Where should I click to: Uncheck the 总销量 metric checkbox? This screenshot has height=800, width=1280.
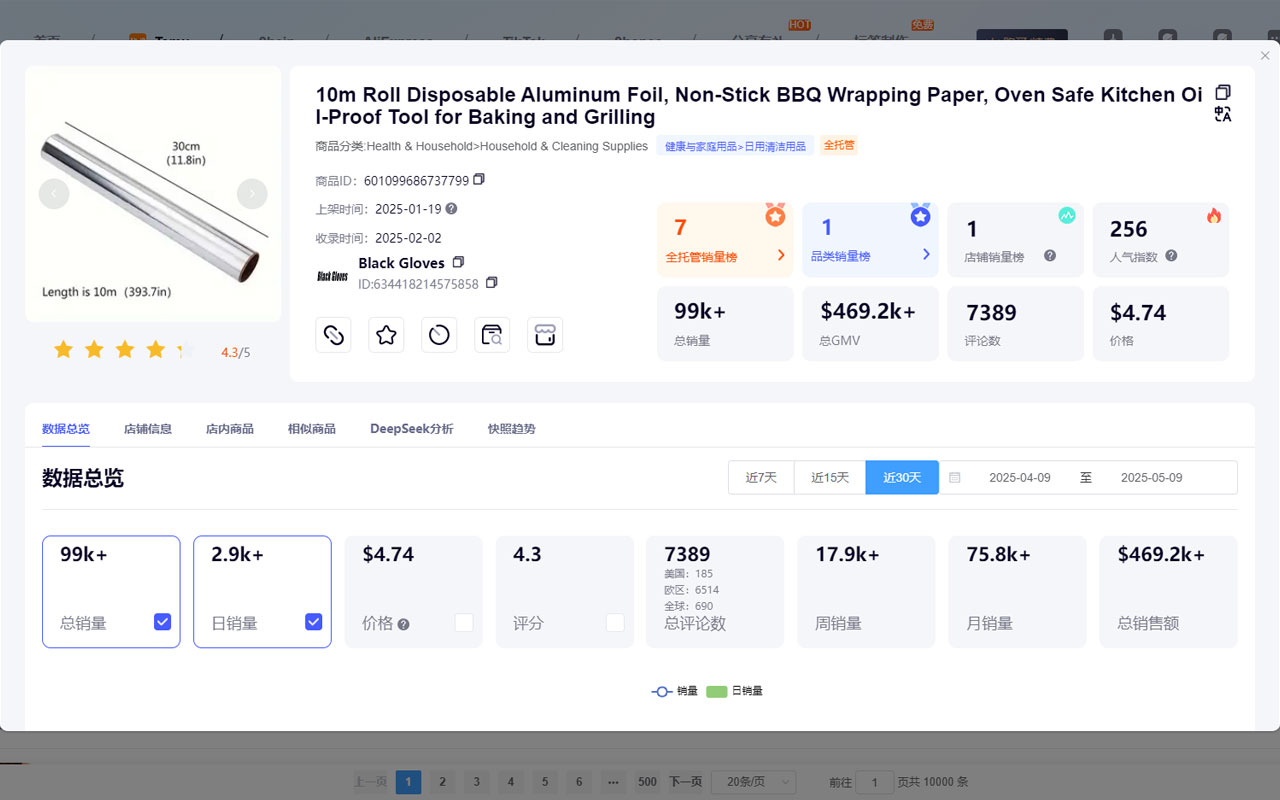click(162, 621)
